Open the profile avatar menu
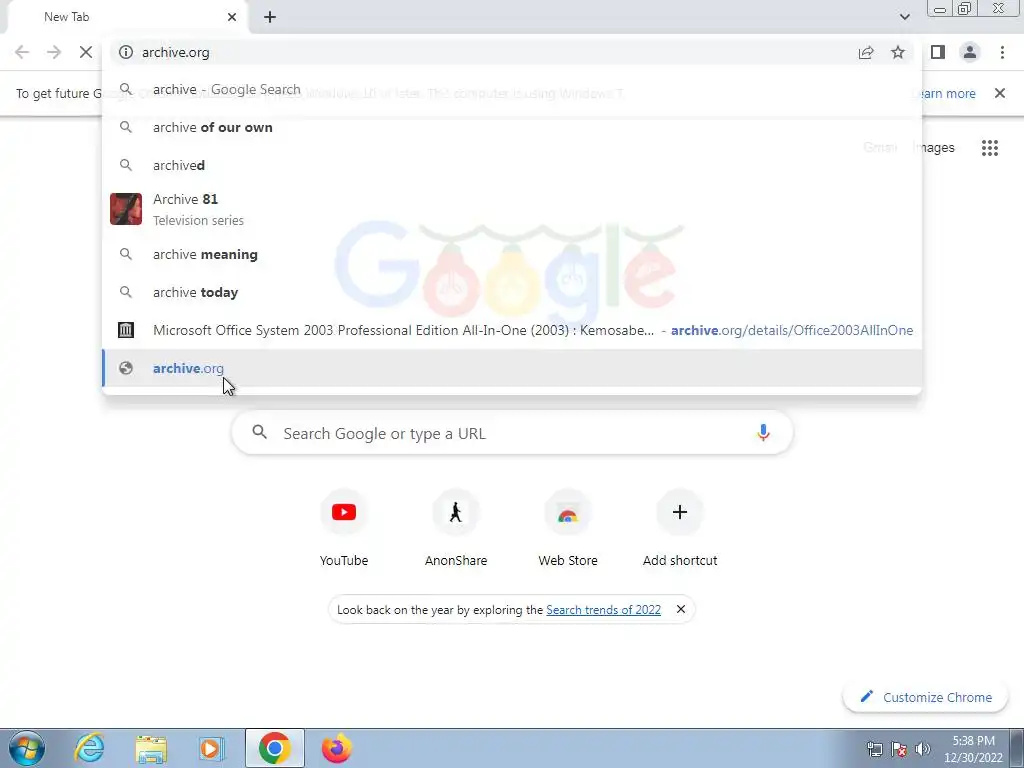 click(x=970, y=52)
